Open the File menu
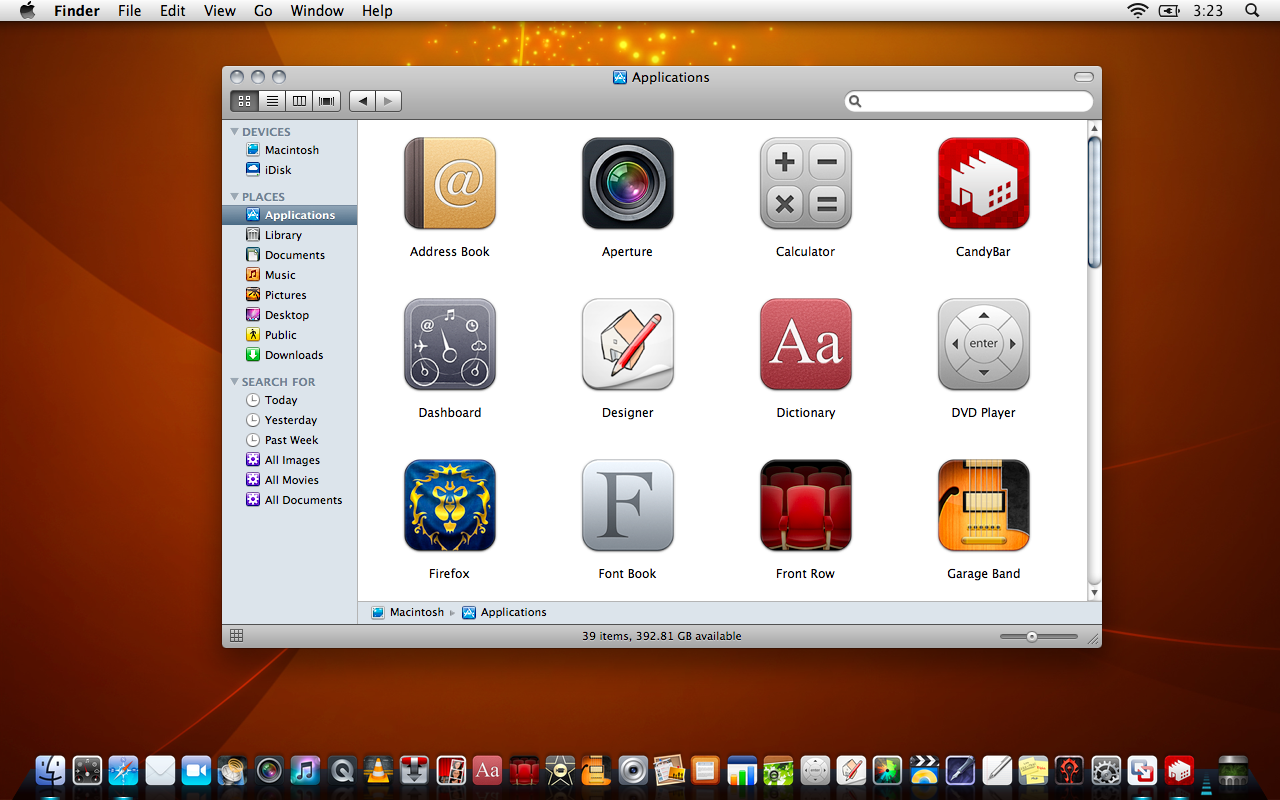Viewport: 1280px width, 800px height. pos(129,11)
